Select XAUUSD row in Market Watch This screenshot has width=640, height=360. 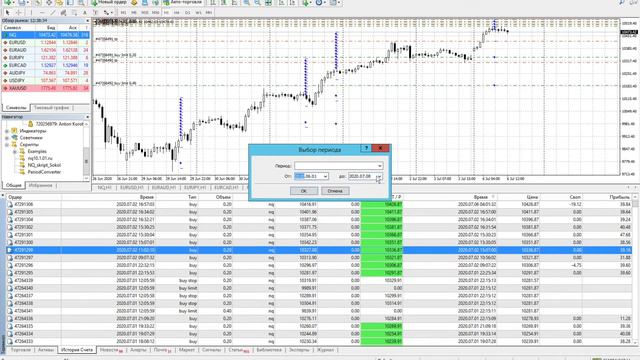pyautogui.click(x=46, y=88)
